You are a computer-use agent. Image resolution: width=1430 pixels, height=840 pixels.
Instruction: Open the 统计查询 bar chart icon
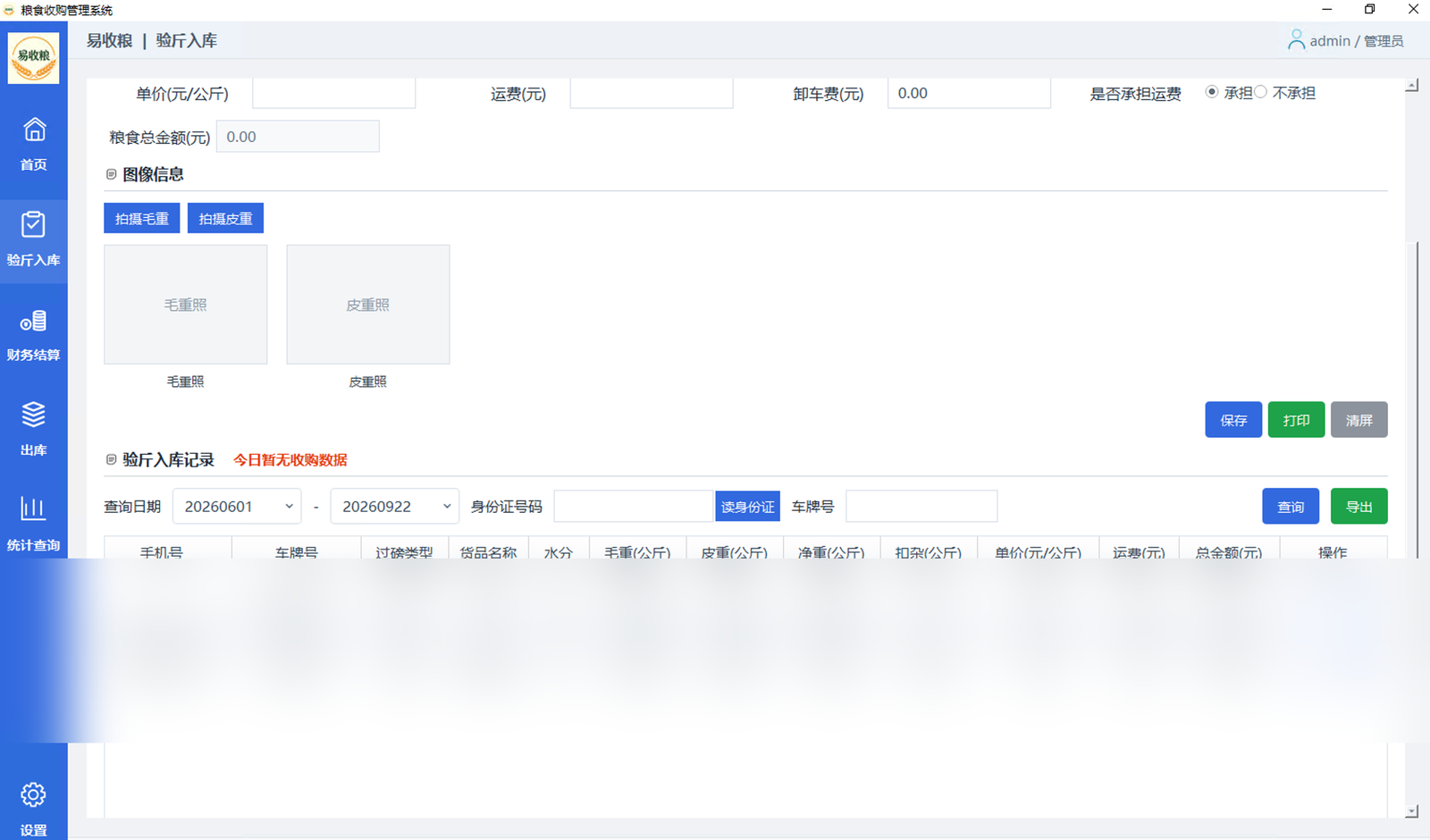coord(34,508)
